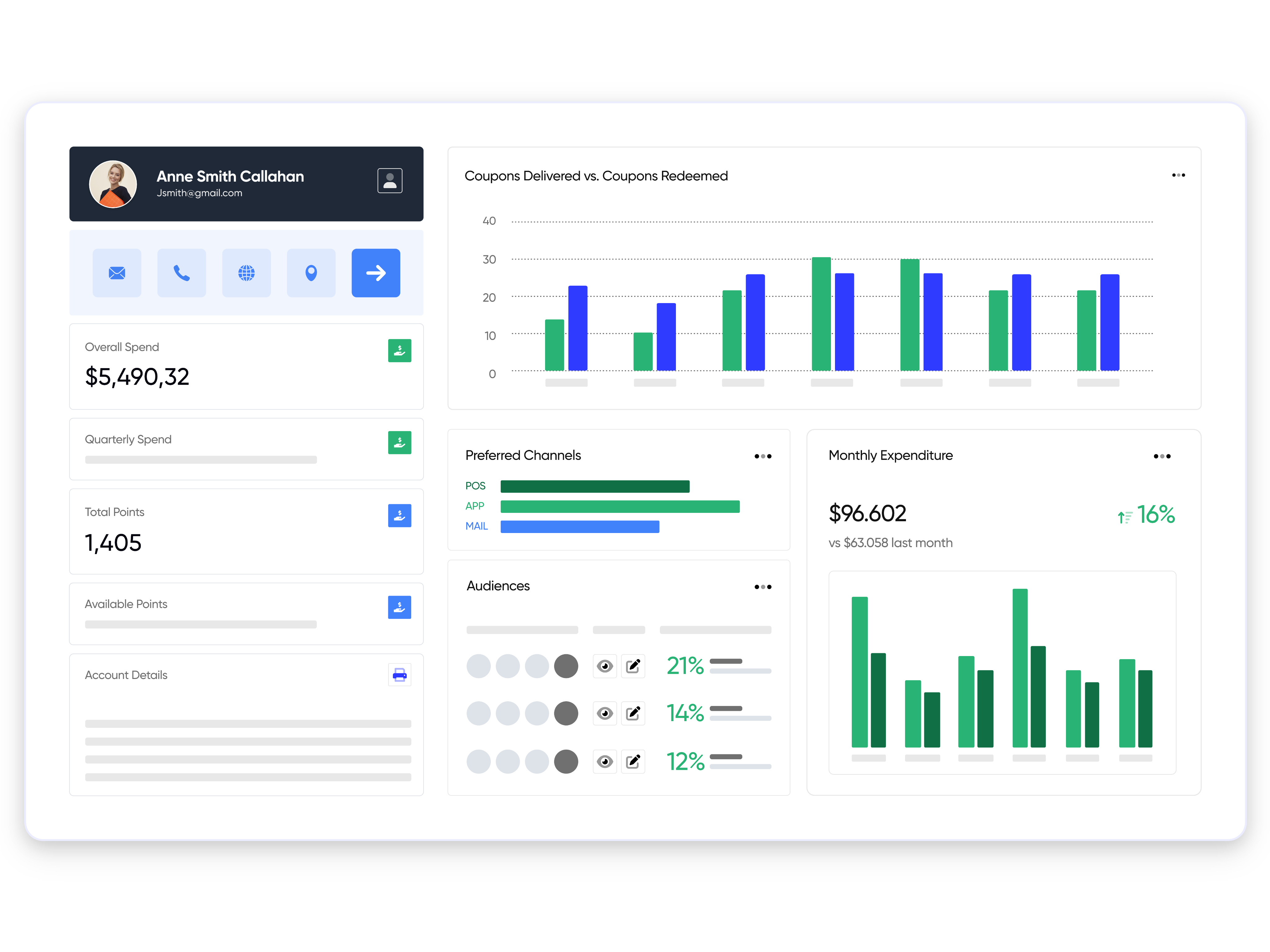Select the globe website icon
The width and height of the screenshot is (1270, 952).
tap(246, 273)
